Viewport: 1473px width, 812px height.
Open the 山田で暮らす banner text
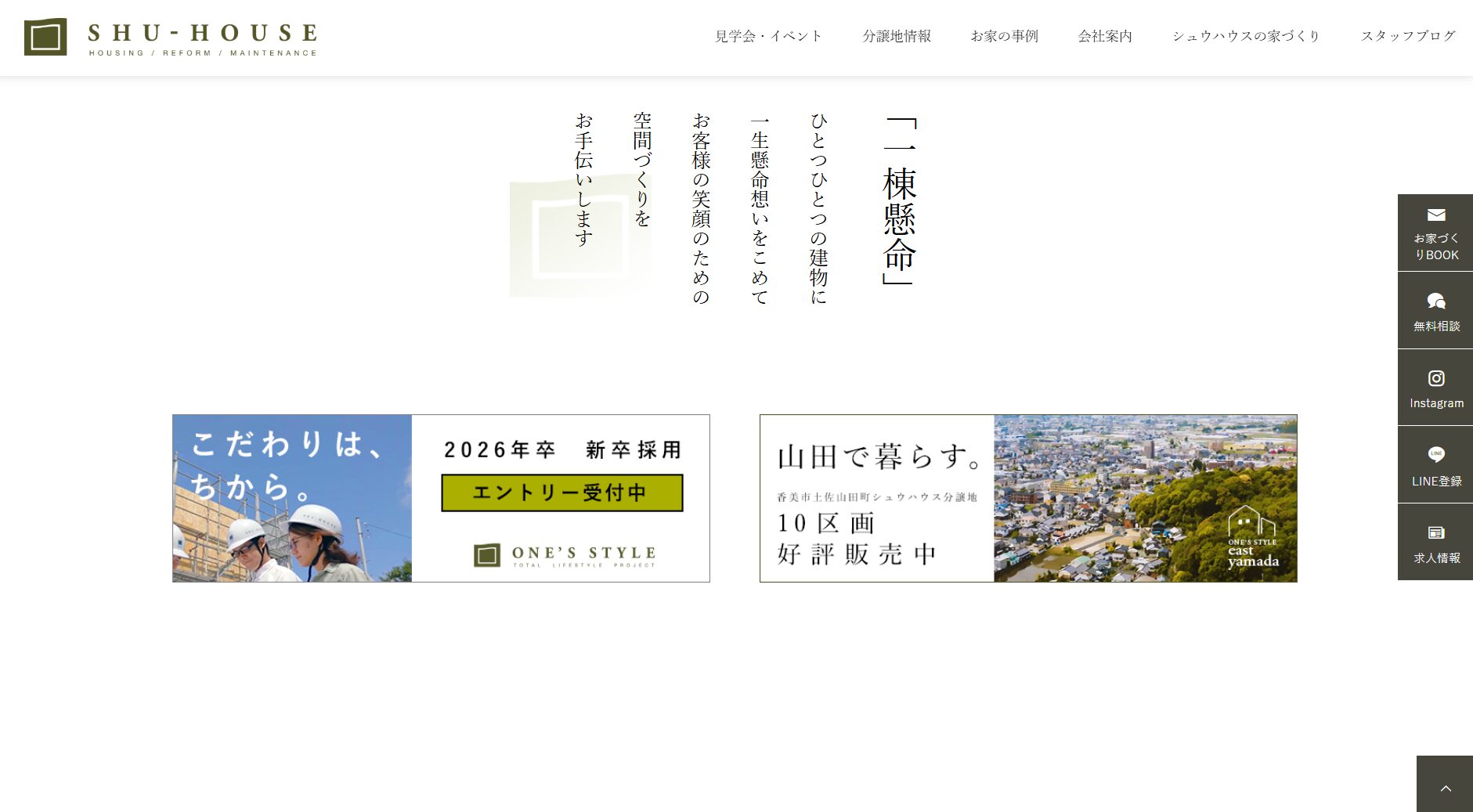pos(879,457)
